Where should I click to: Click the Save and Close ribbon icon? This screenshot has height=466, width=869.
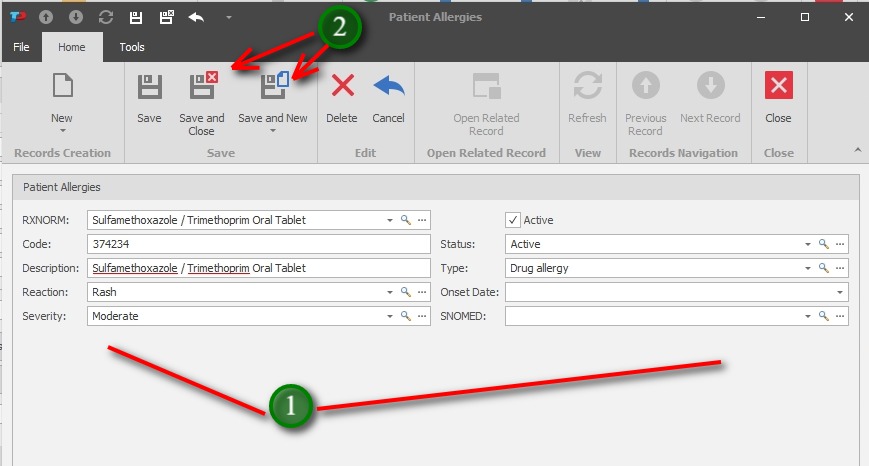coord(202,88)
